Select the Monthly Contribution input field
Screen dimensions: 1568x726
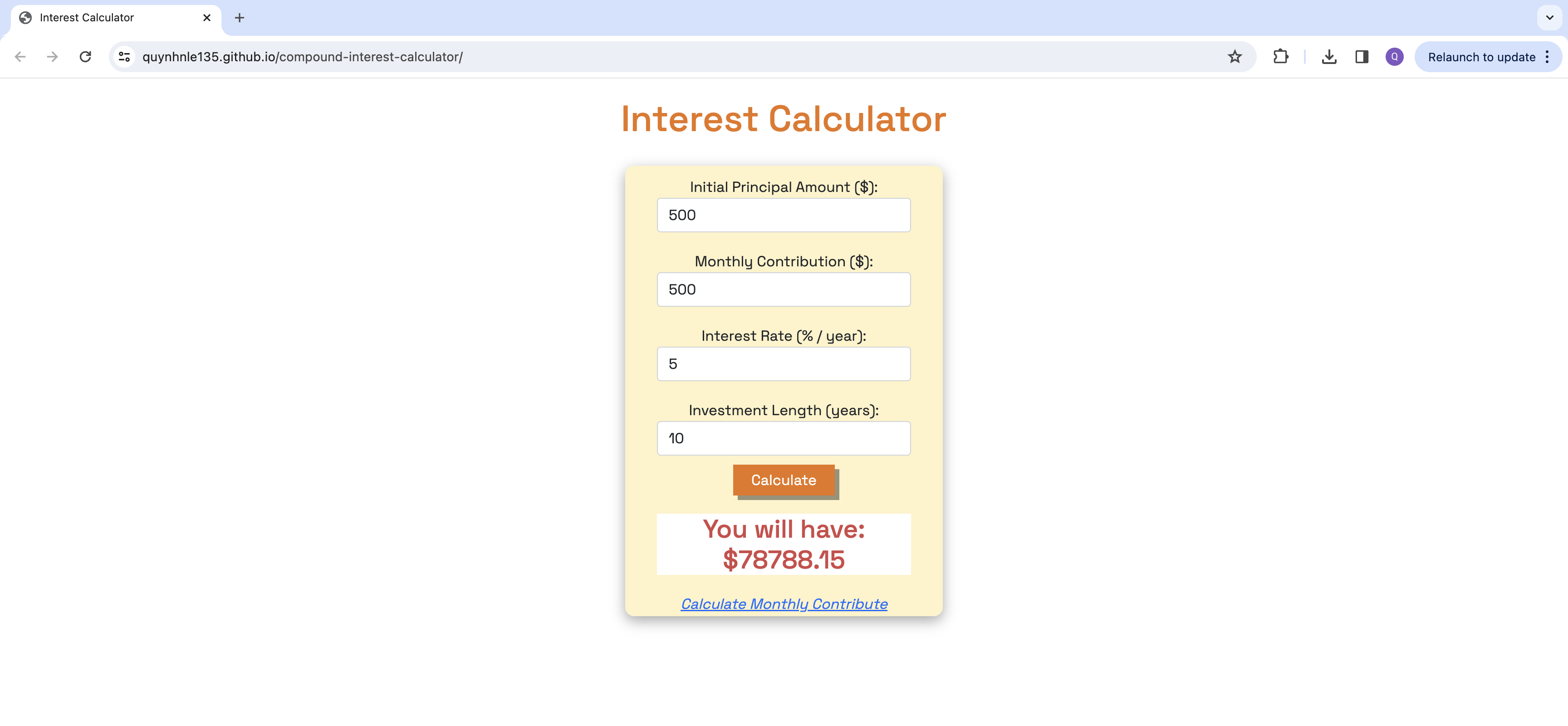point(783,289)
